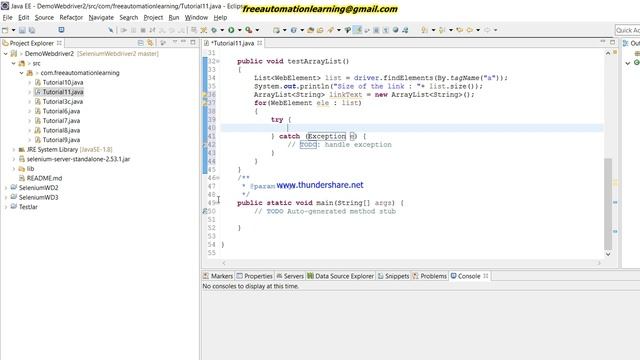Viewport: 640px width, 360px height.
Task: Click in the Quick Access field
Action: [628, 30]
